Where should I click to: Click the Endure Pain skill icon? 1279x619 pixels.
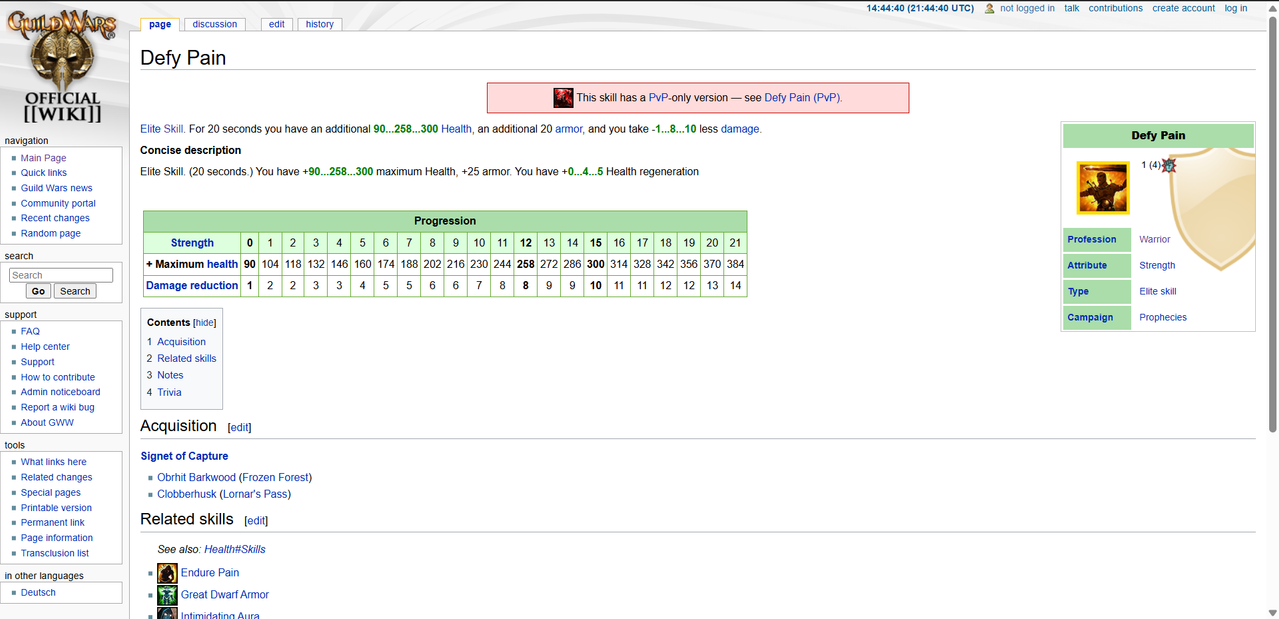(x=167, y=573)
